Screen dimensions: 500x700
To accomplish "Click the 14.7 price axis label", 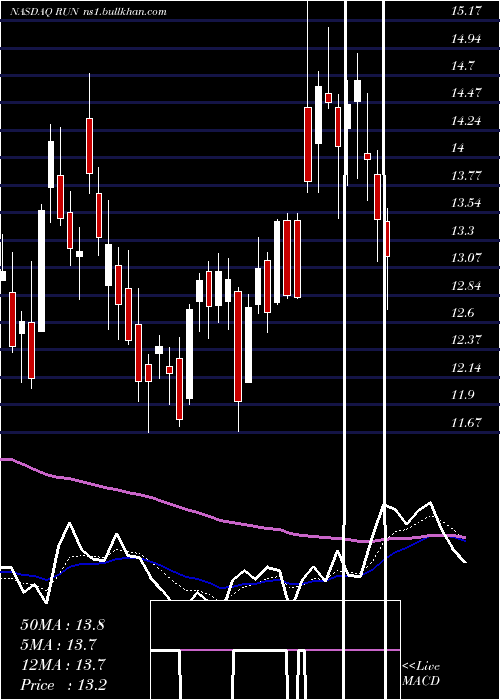I will coord(463,66).
